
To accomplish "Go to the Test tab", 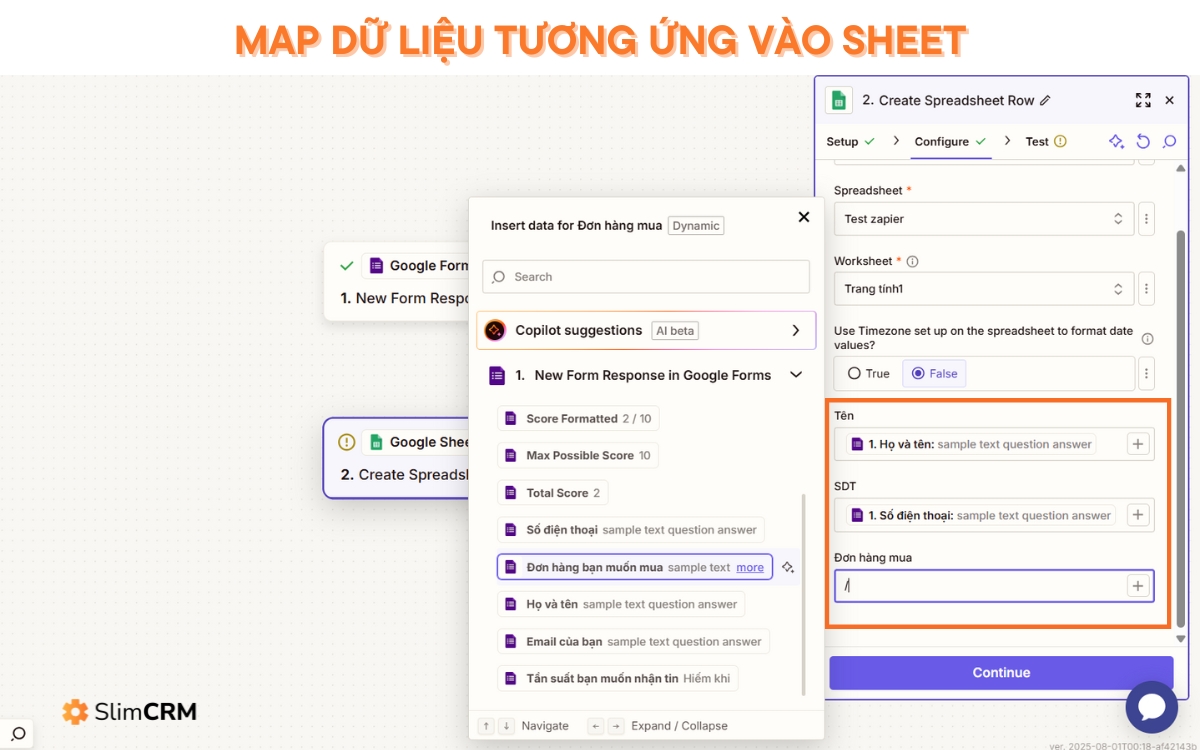I will coord(1046,141).
